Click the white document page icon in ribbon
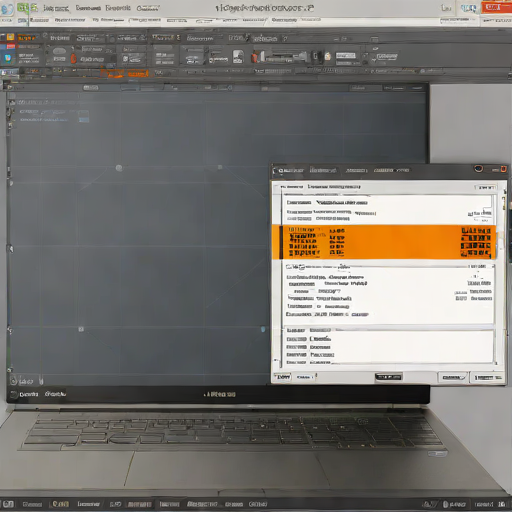Screen dimensions: 512x512 238,56
